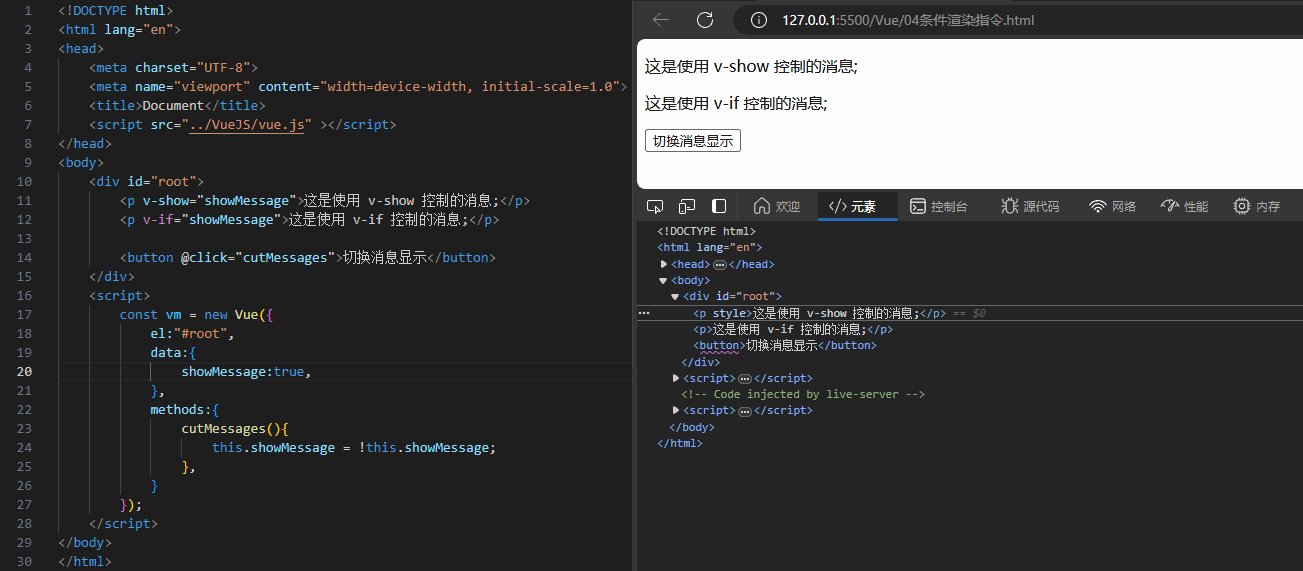Click the this.showMessage = !this.showMessage line
Screen dimensions: 1303x571
point(354,447)
